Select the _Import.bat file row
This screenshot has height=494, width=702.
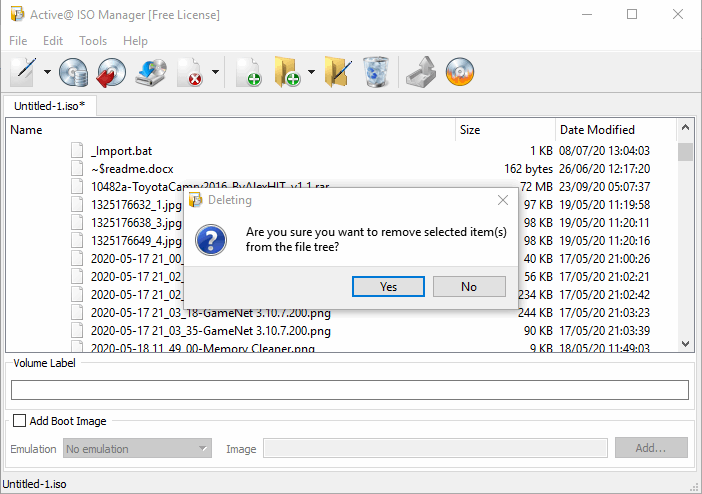coord(341,151)
